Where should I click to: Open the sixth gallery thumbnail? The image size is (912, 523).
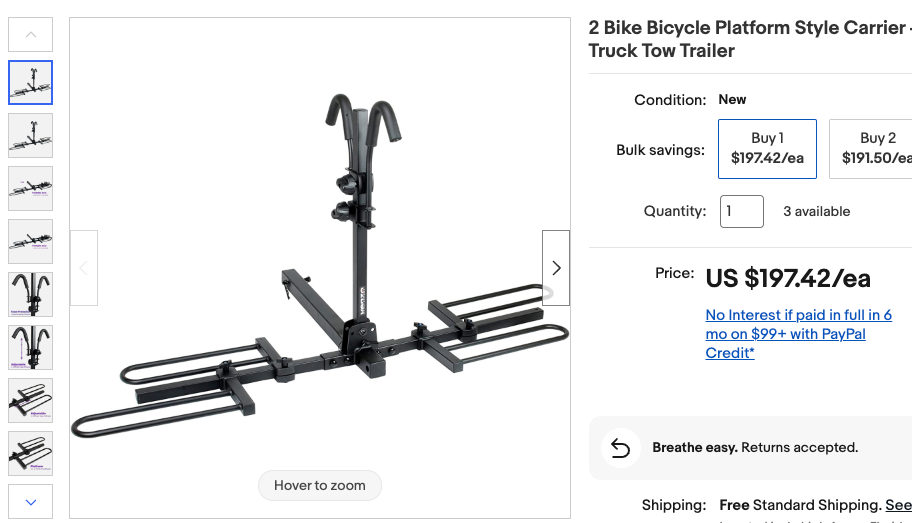pos(31,347)
